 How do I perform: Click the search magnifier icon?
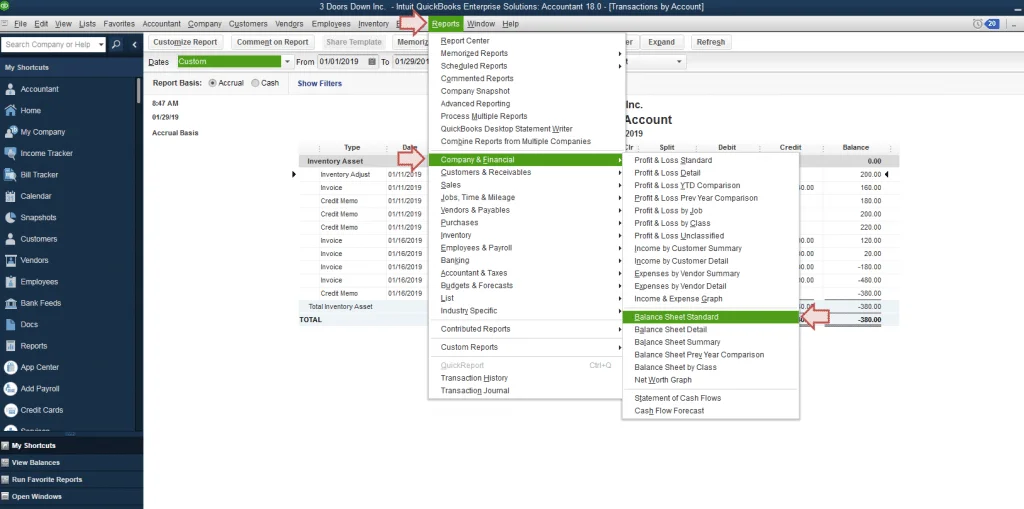pos(116,44)
